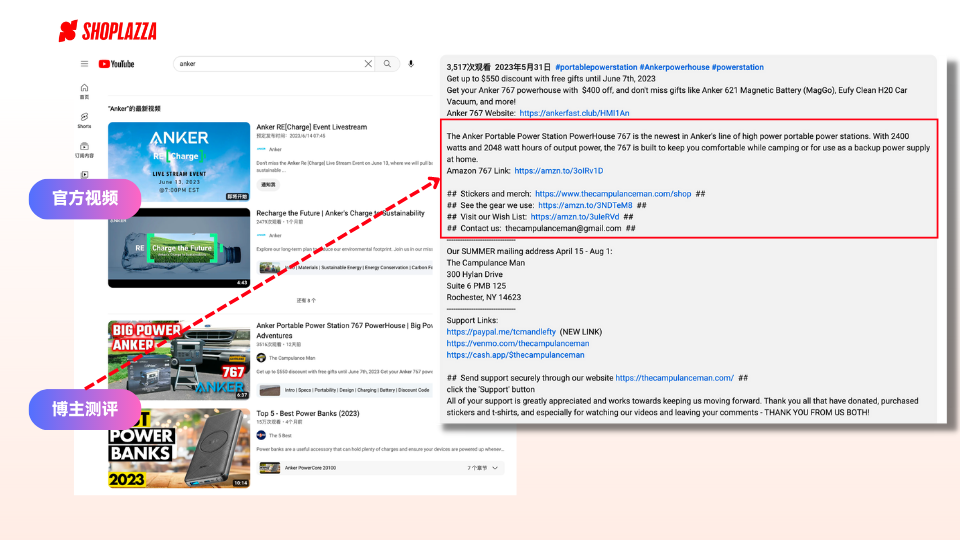Open title 'Recharge the Future | Anker's Charge'
Viewport: 960px width, 540px height.
tap(340, 213)
